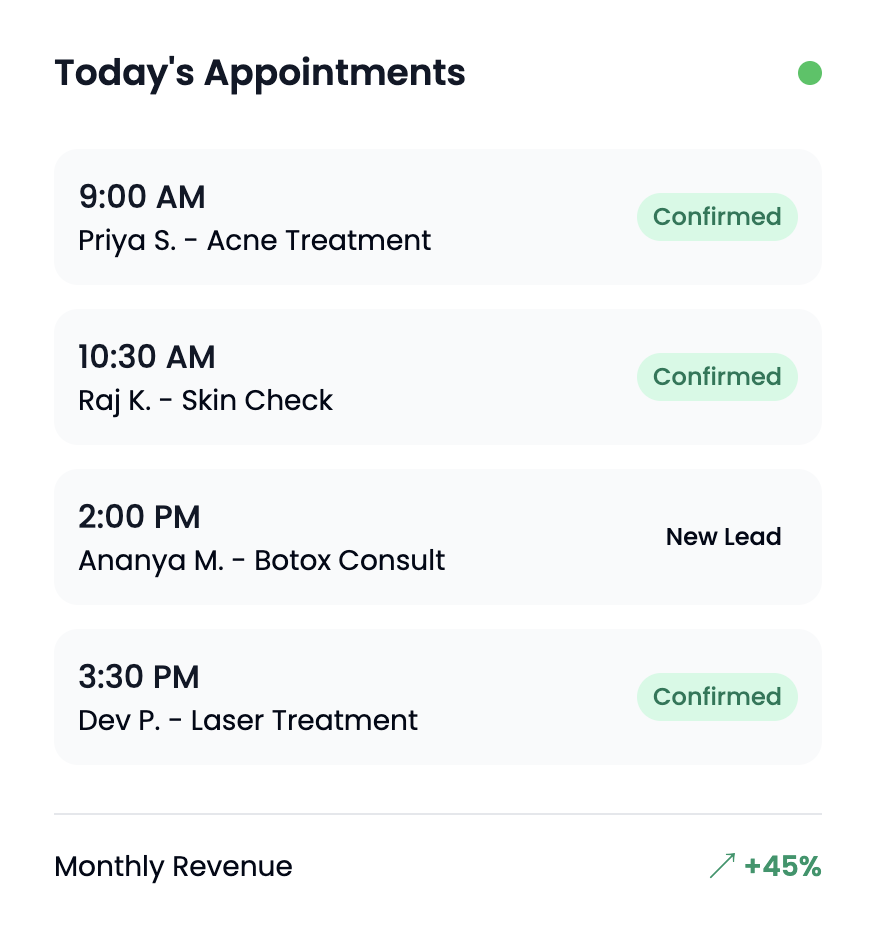Image resolution: width=872 pixels, height=940 pixels.
Task: Open the 3:30 PM appointment card
Action: tap(437, 697)
